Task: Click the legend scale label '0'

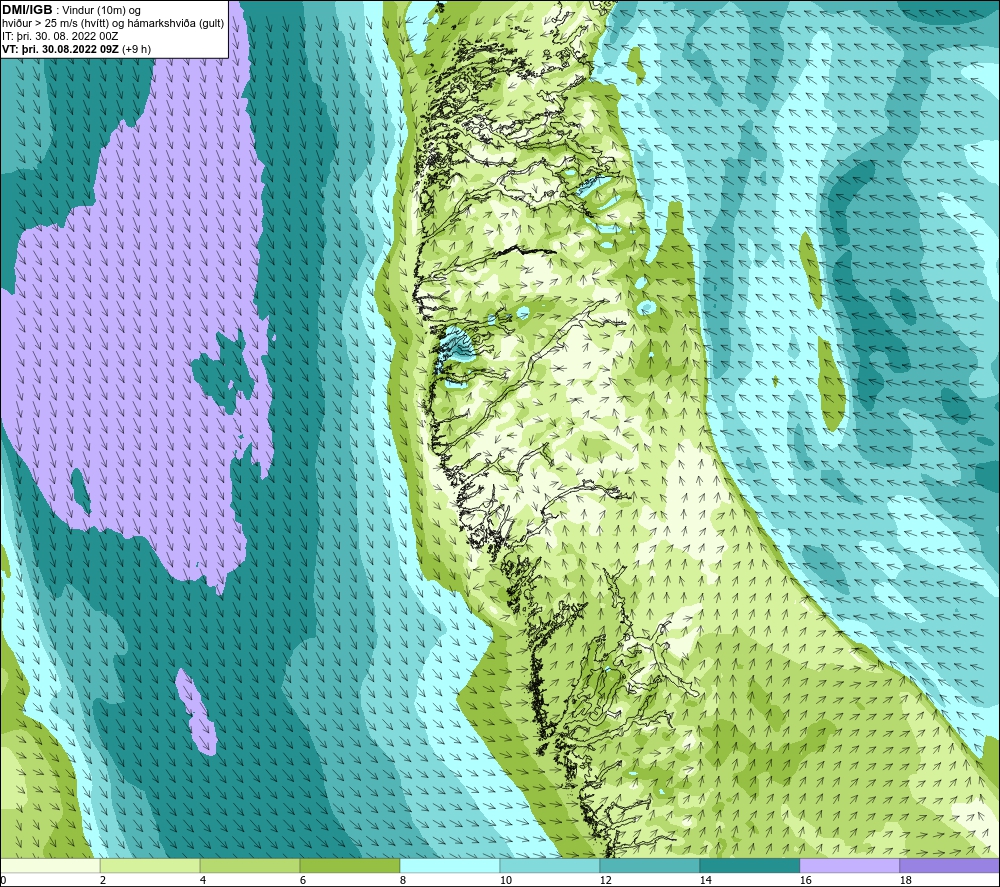Action: click(x=3, y=880)
